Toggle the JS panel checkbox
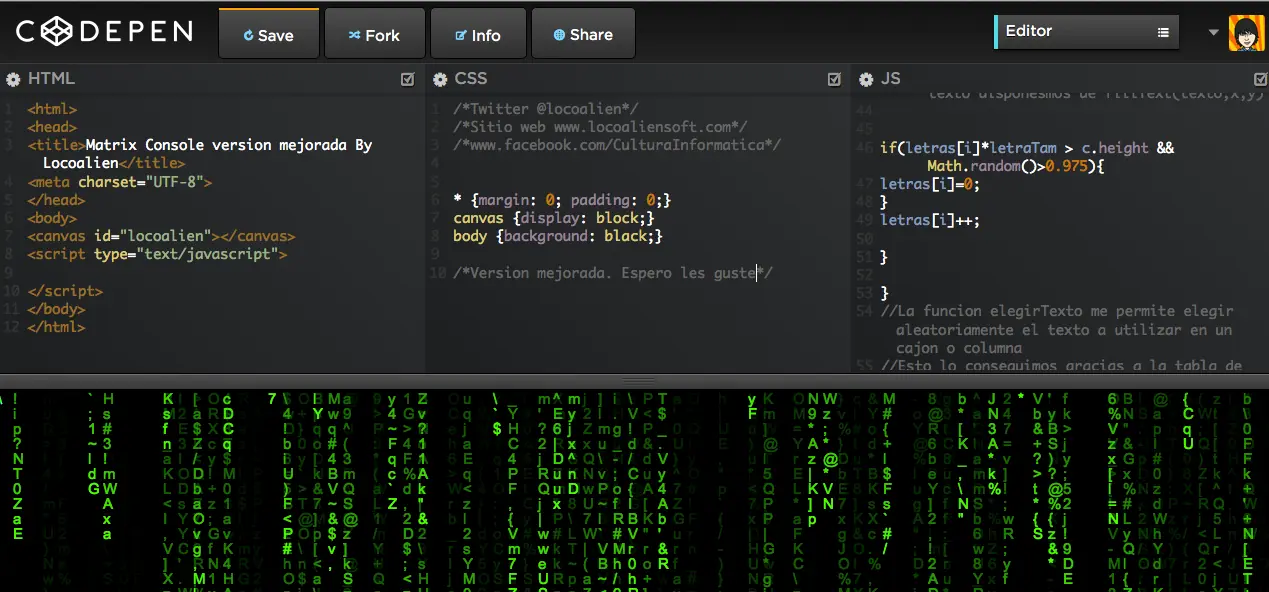 [x=1261, y=79]
